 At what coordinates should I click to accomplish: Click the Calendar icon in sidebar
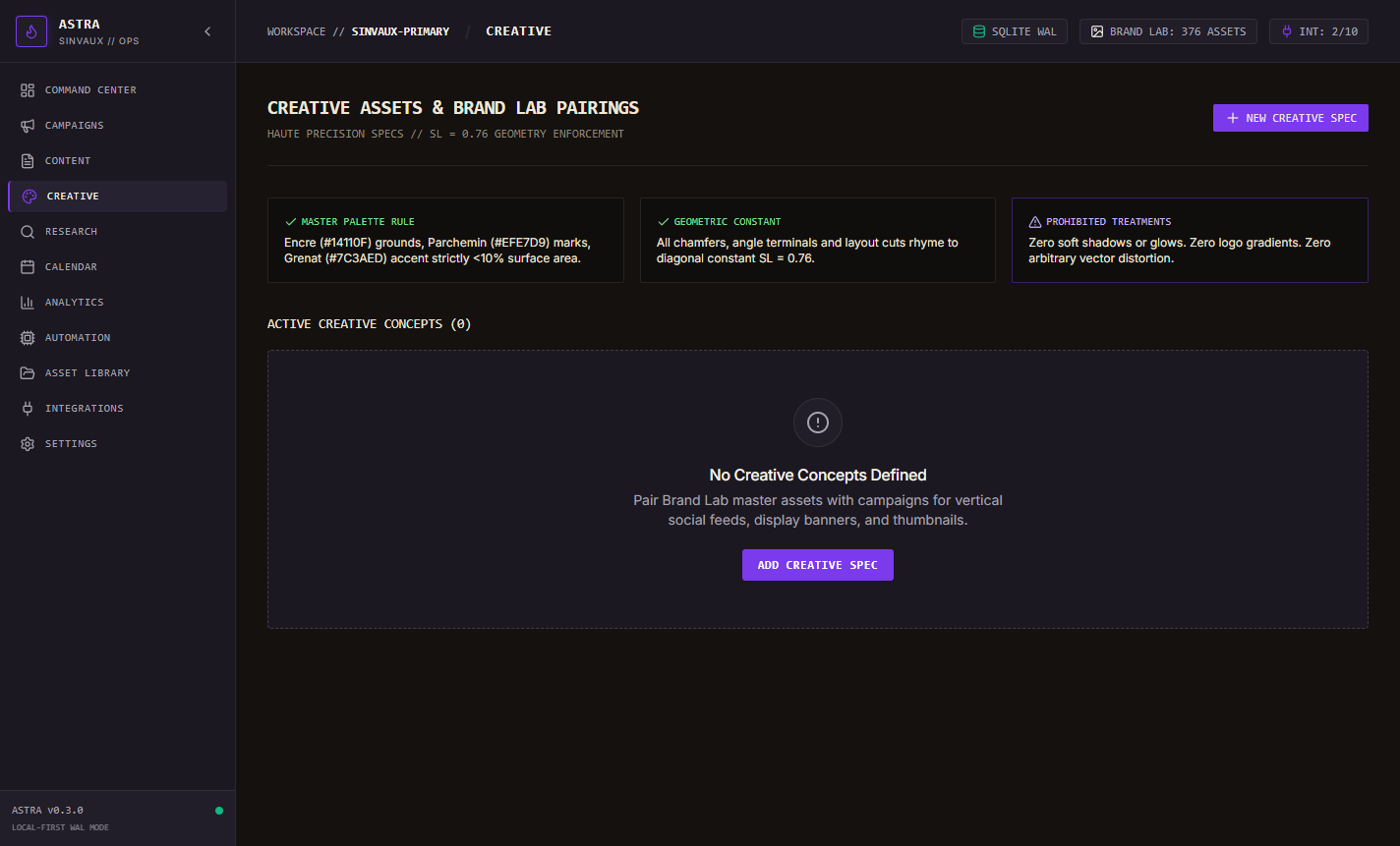click(x=28, y=267)
